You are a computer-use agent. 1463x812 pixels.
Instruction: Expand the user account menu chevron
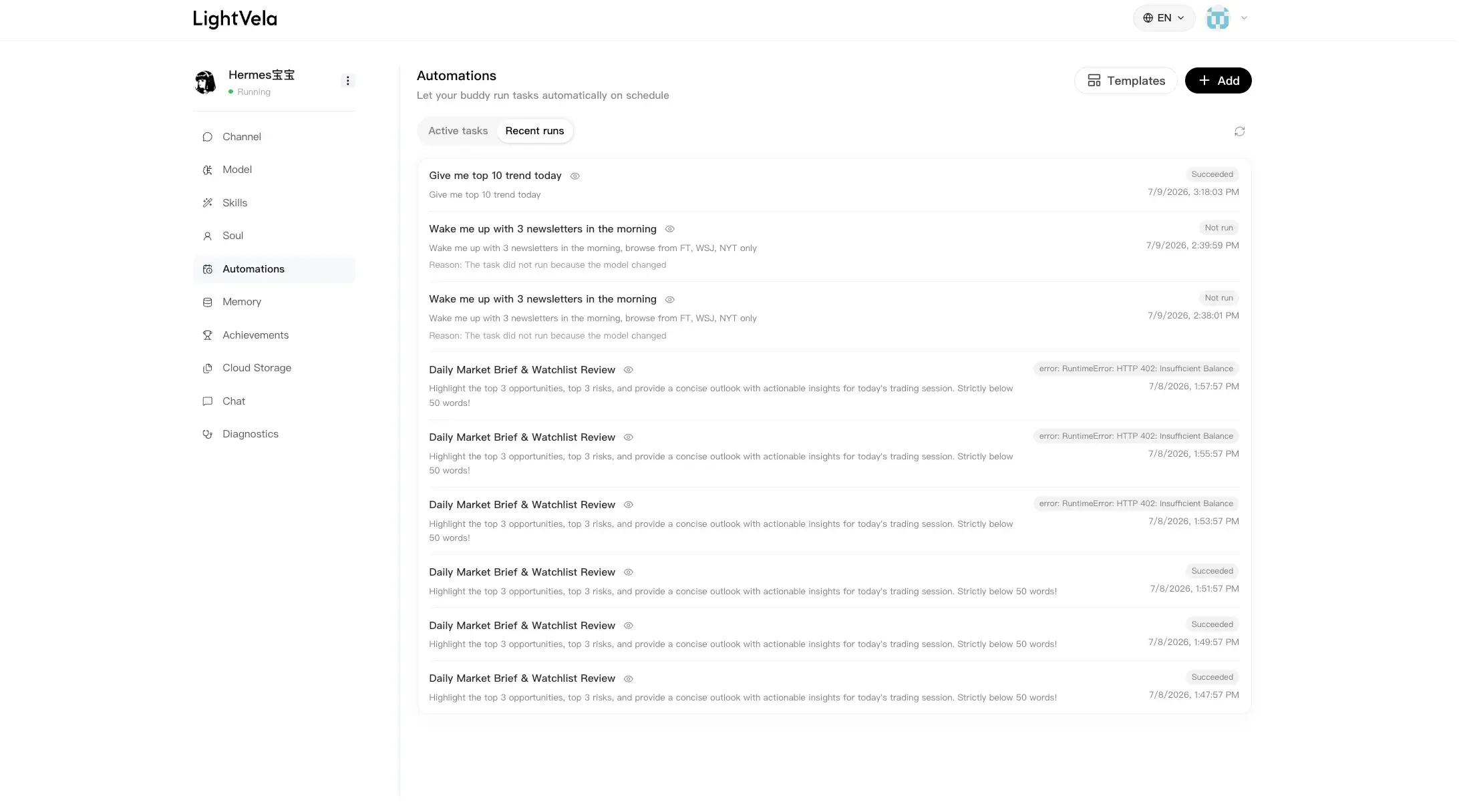coord(1244,18)
